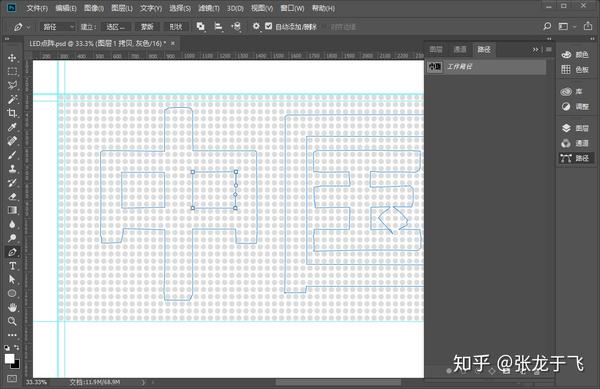
Task: Open the 视图(V) menu
Action: (x=262, y=8)
